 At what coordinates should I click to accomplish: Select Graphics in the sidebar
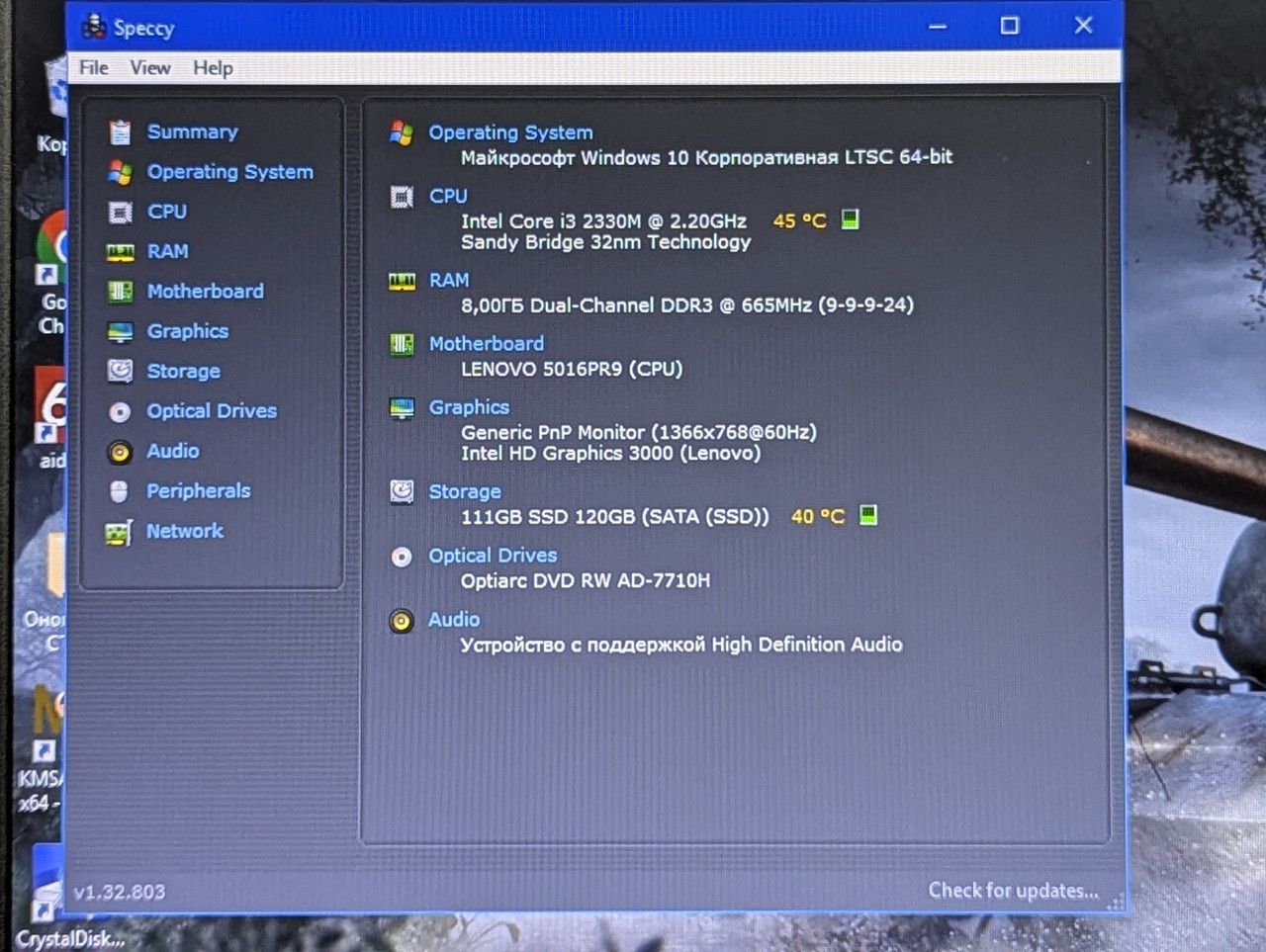pyautogui.click(x=187, y=331)
